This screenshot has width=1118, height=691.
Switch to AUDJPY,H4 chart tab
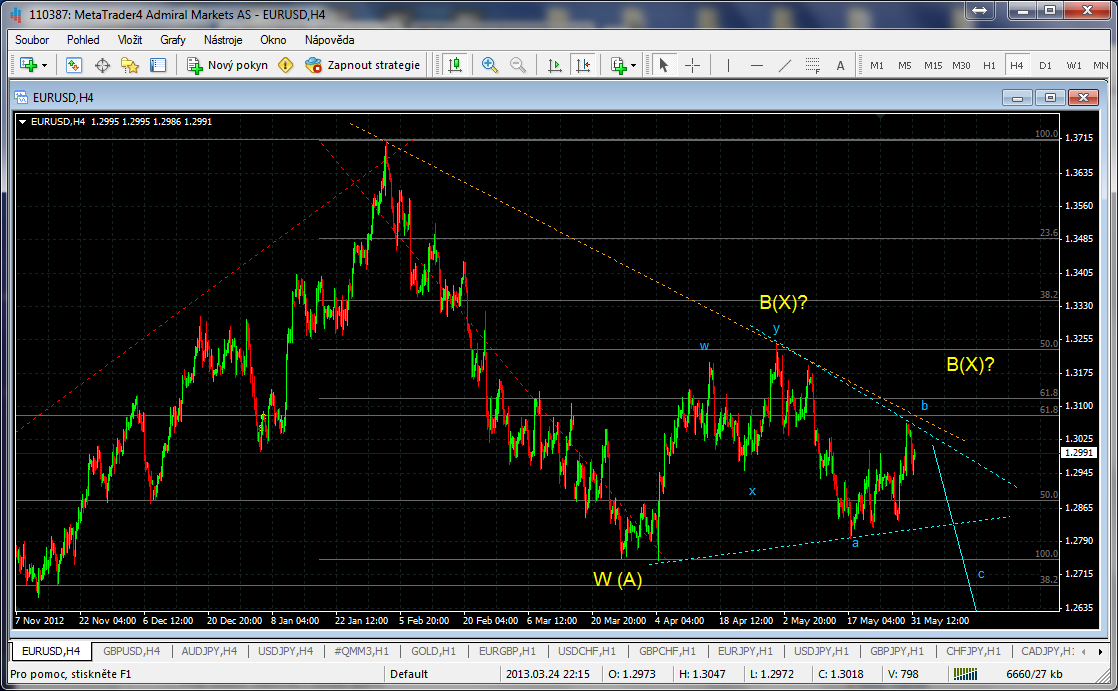209,651
